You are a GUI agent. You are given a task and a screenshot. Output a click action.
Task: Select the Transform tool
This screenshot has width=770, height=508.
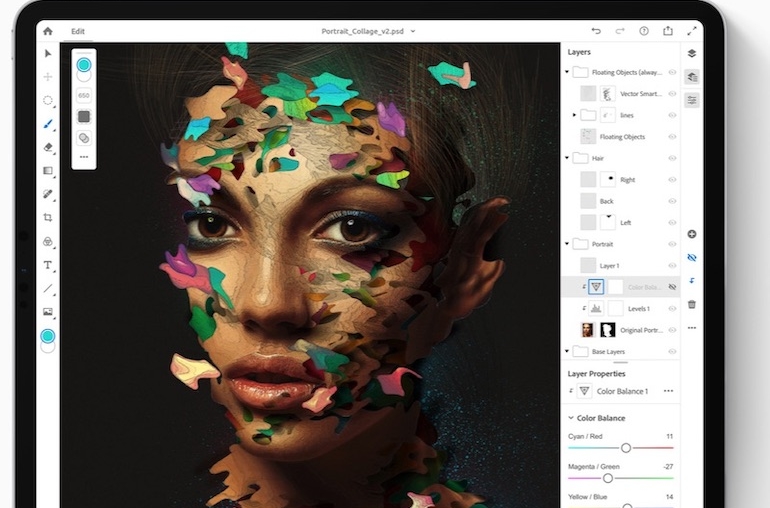pyautogui.click(x=48, y=77)
